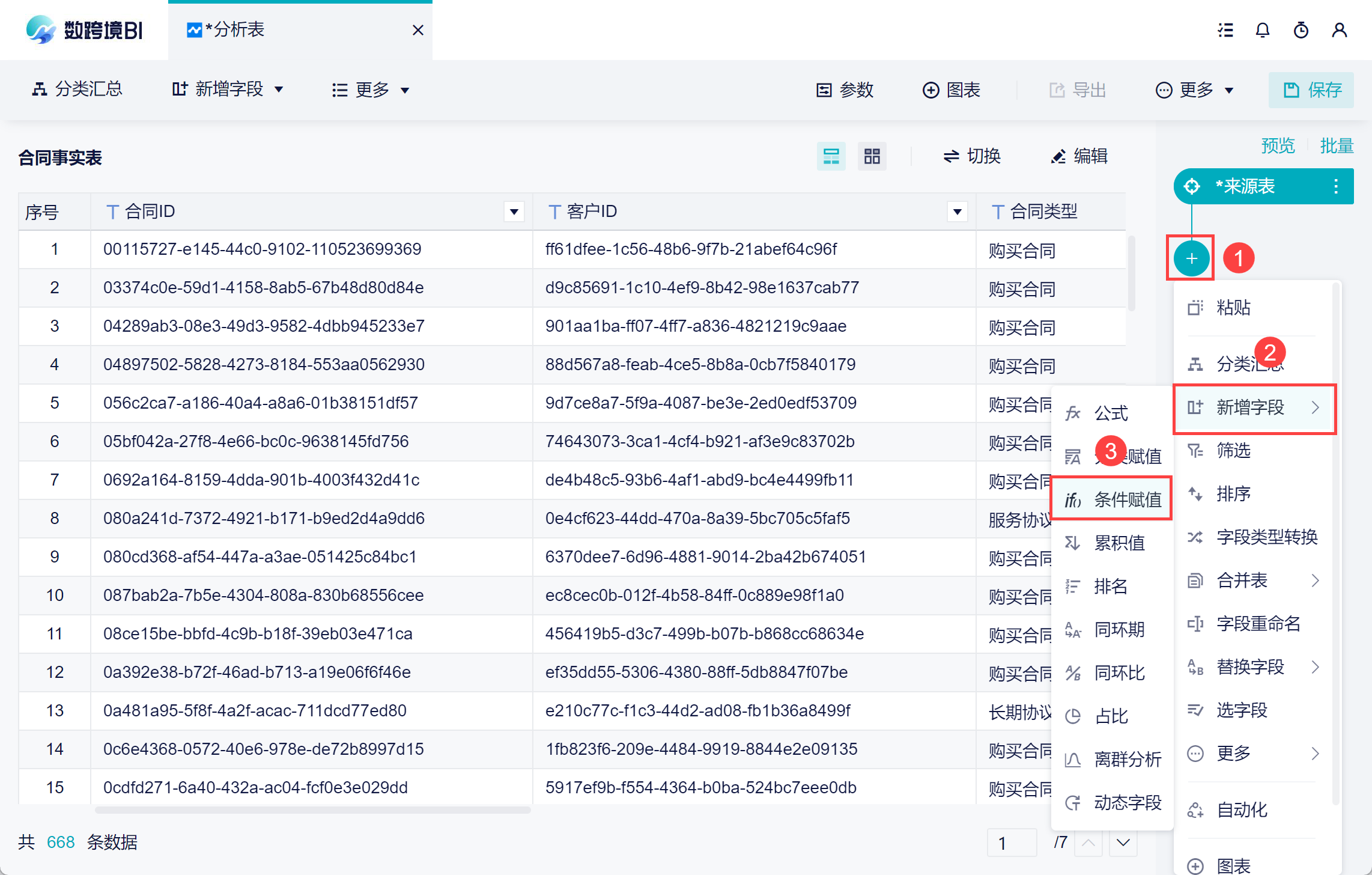Open the timer clock icon
Image resolution: width=1372 pixels, height=875 pixels.
point(1301,30)
